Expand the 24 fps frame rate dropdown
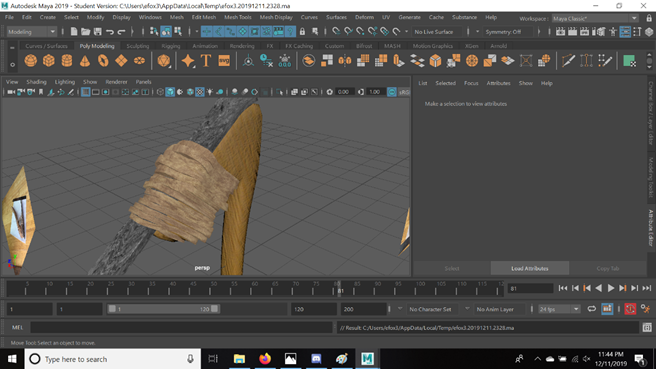Viewport: 656px width, 369px height. click(559, 309)
